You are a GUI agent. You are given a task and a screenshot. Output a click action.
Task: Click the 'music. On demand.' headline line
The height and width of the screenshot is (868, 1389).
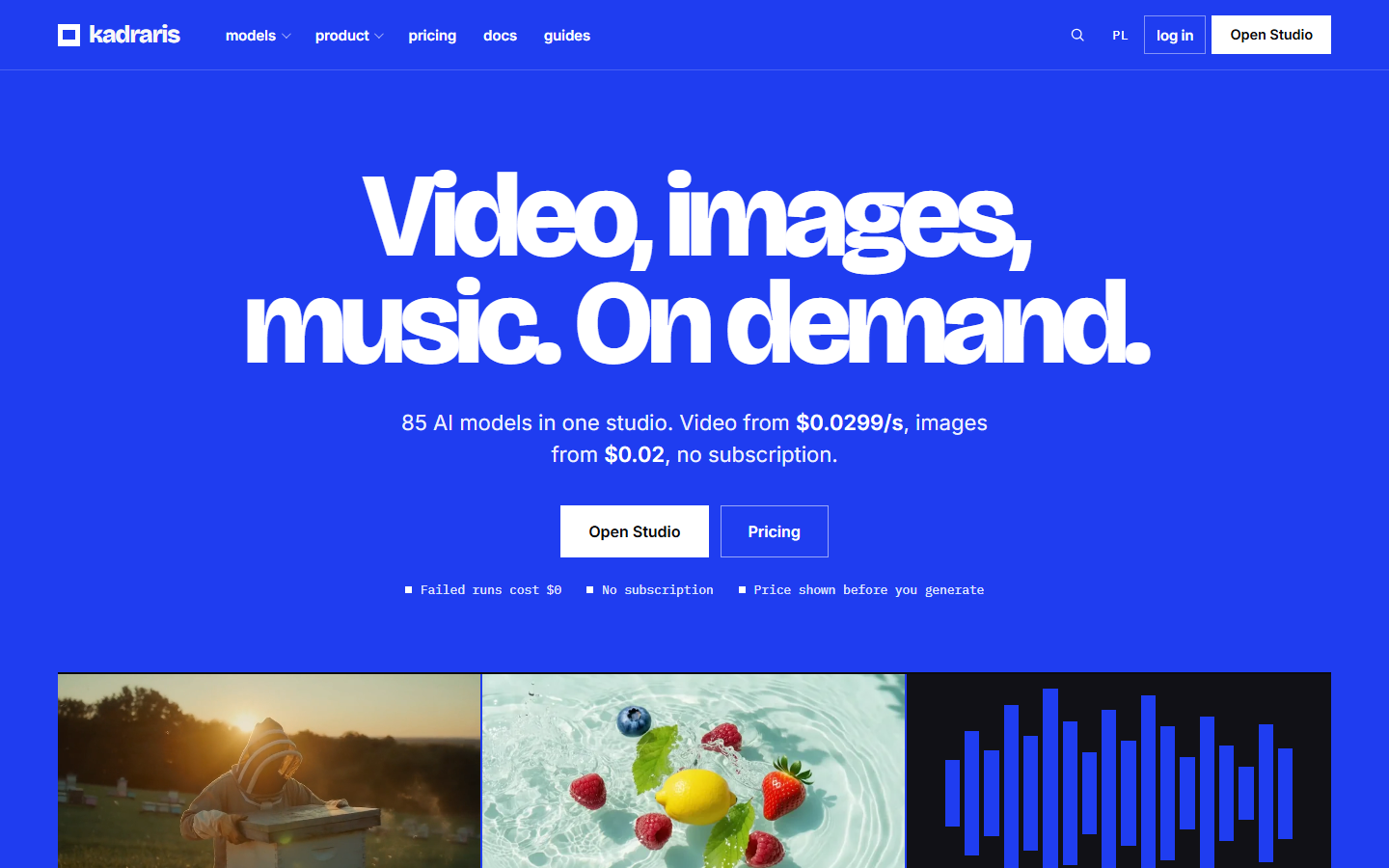tap(696, 322)
